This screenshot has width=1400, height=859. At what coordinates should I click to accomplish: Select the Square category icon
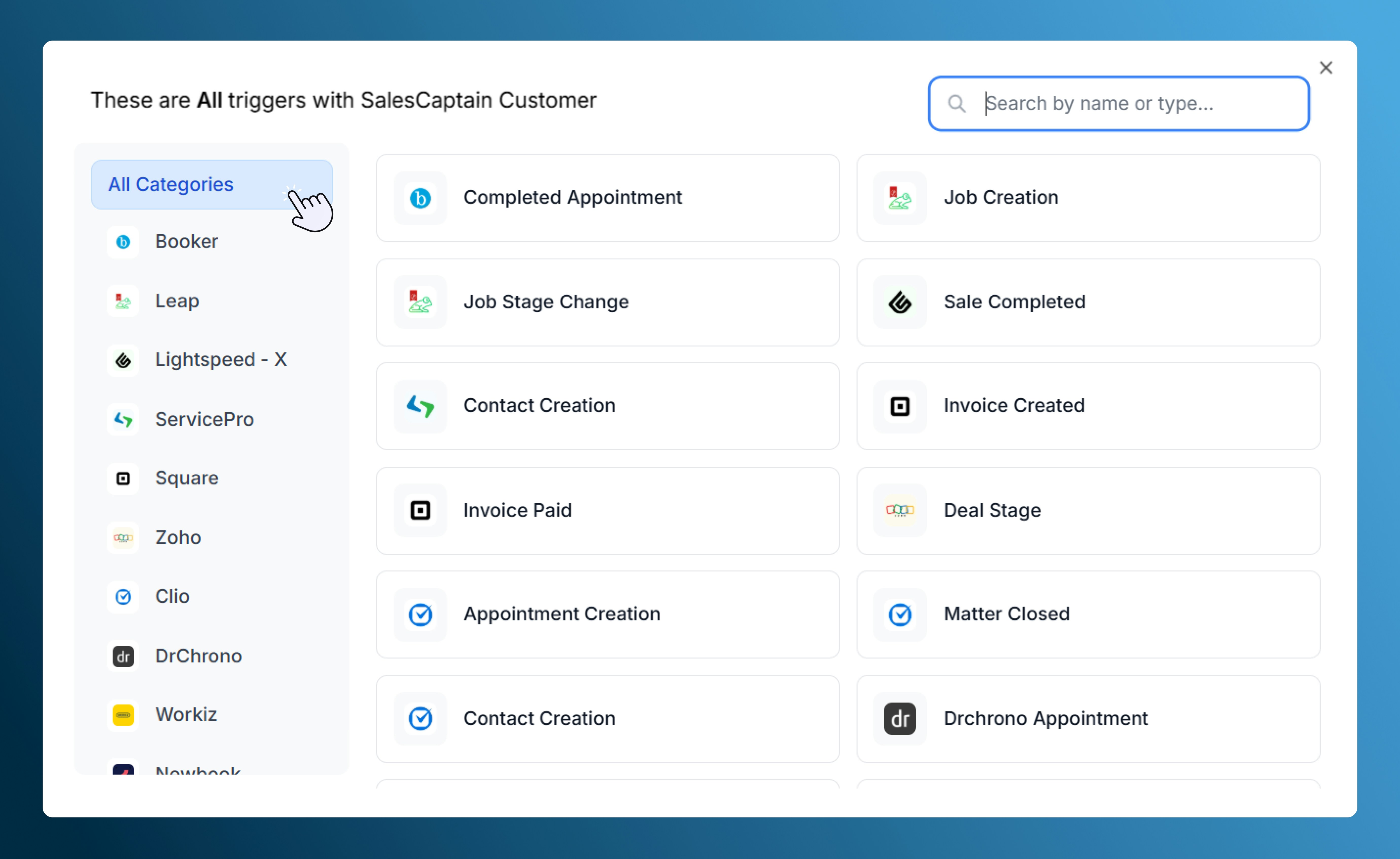click(123, 479)
